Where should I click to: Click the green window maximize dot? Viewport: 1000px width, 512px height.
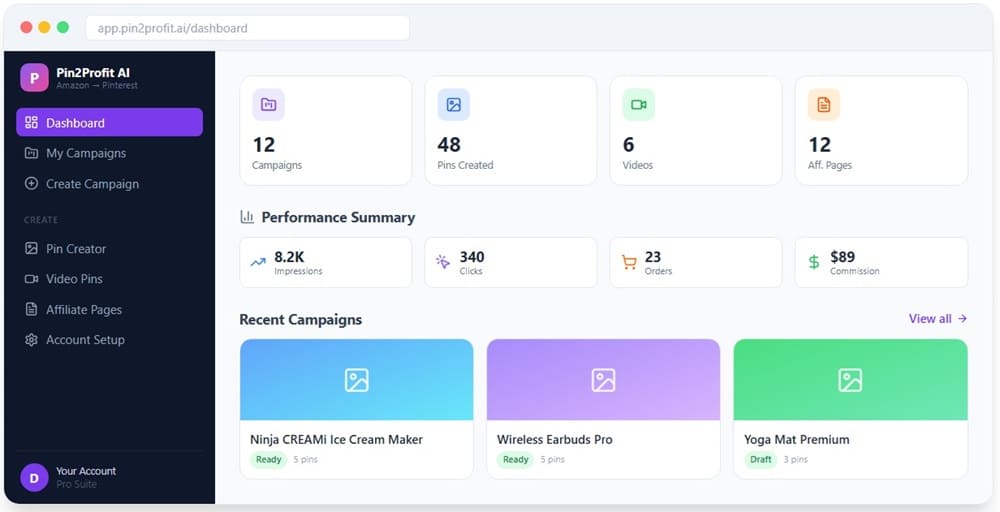[62, 27]
